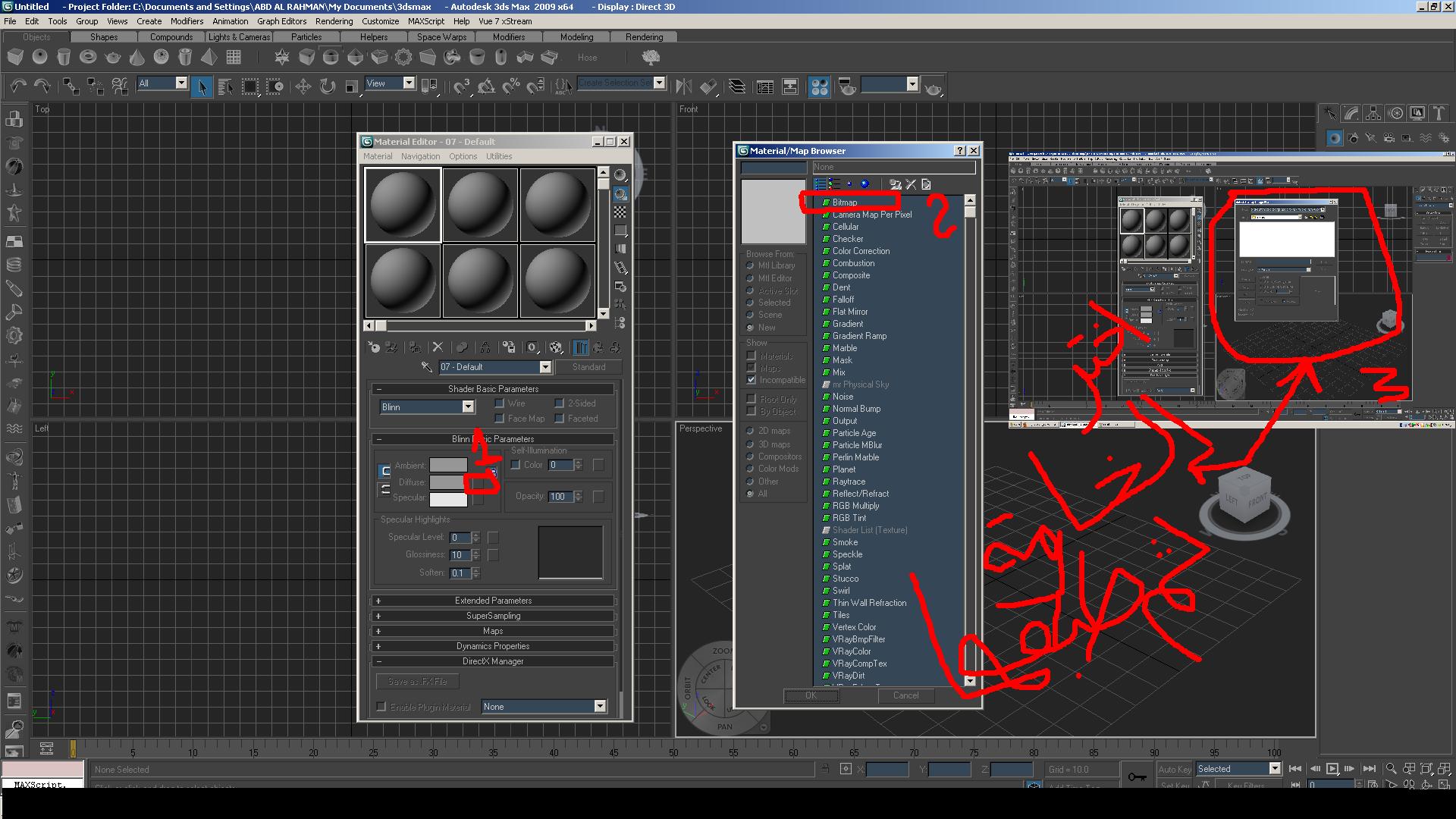Open the Material Editor toolbar icon
1456x819 pixels.
[x=820, y=86]
